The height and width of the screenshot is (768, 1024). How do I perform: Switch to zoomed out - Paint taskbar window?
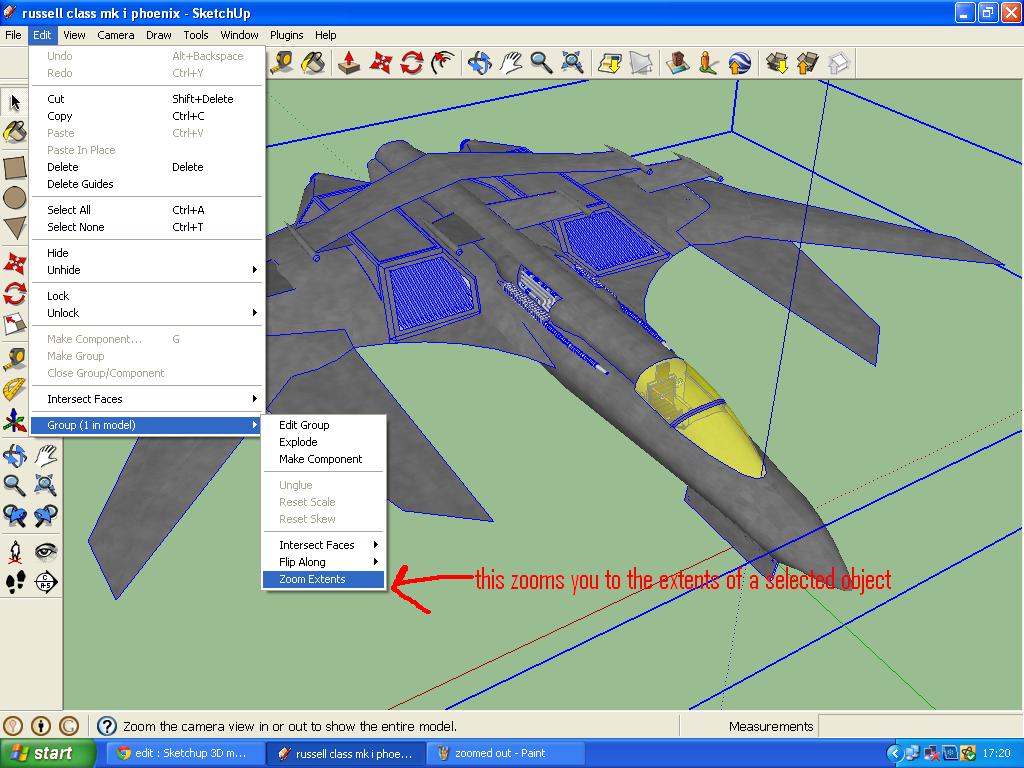point(505,754)
